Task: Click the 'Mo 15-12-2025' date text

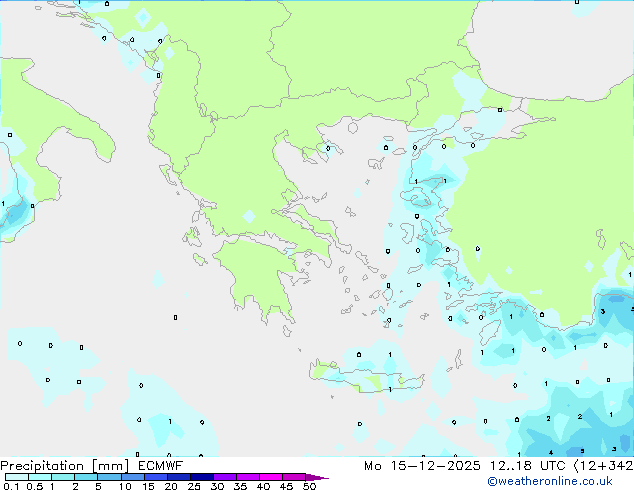Action: pos(422,466)
